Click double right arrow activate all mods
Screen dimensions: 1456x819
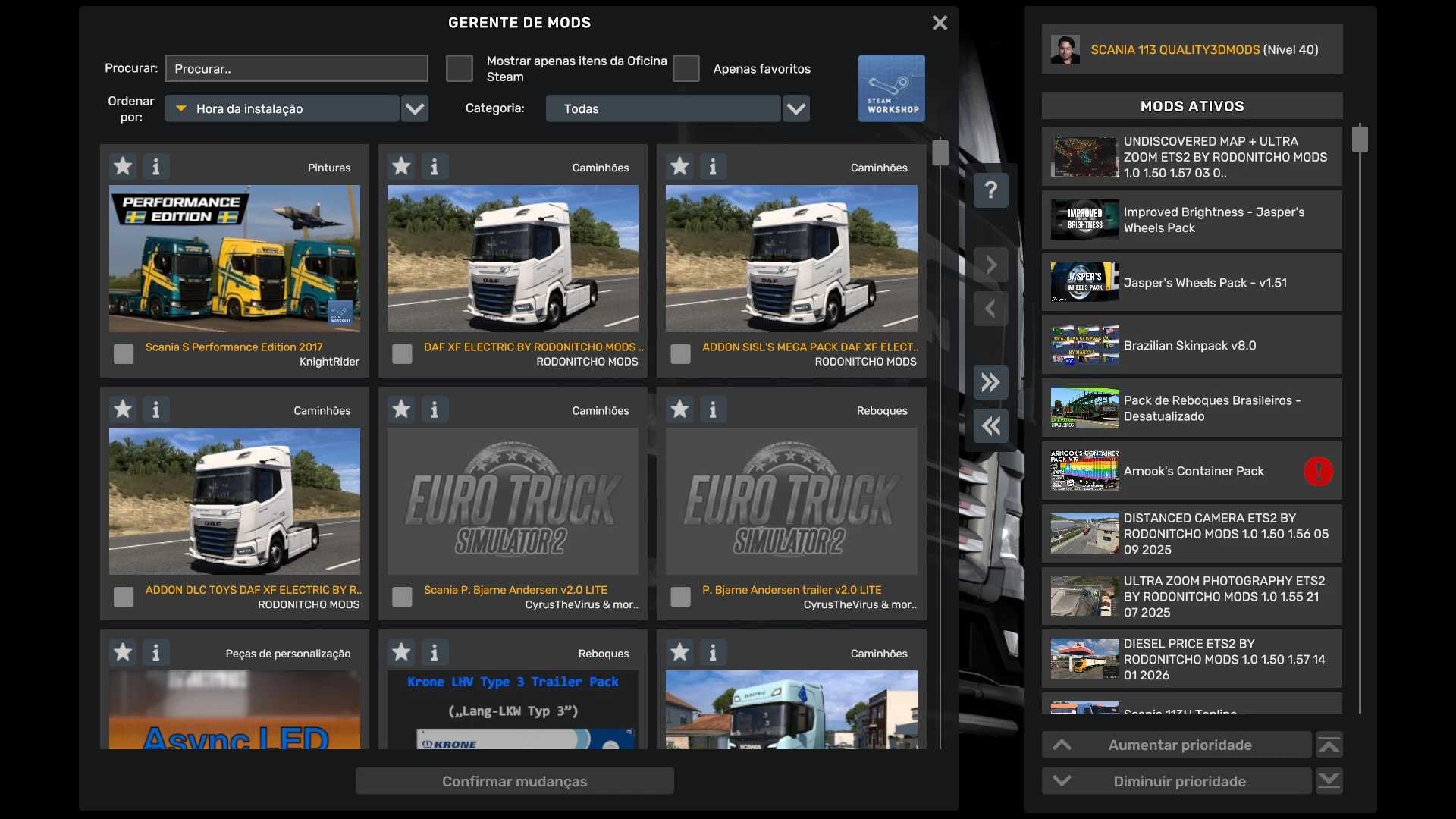pos(990,382)
